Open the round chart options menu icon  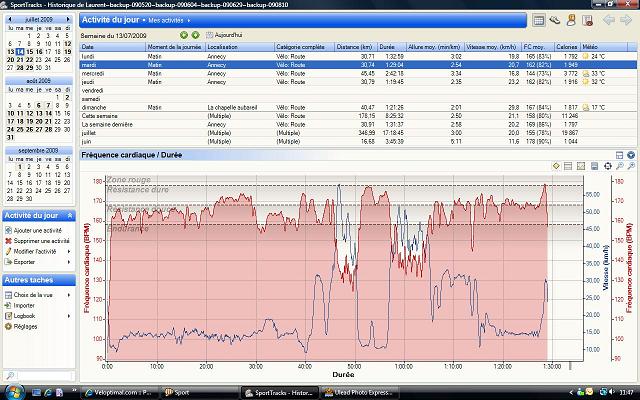coord(631,155)
